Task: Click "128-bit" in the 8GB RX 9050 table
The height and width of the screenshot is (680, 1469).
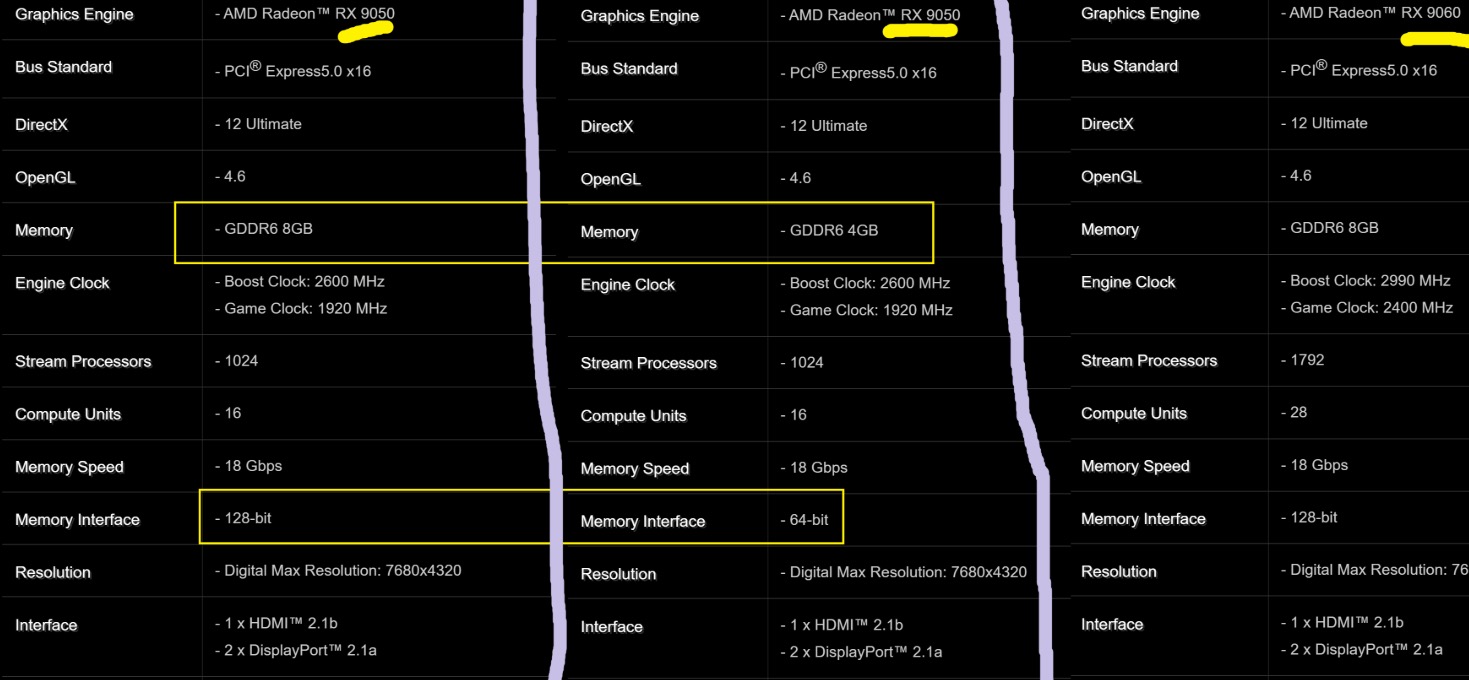Action: 248,518
